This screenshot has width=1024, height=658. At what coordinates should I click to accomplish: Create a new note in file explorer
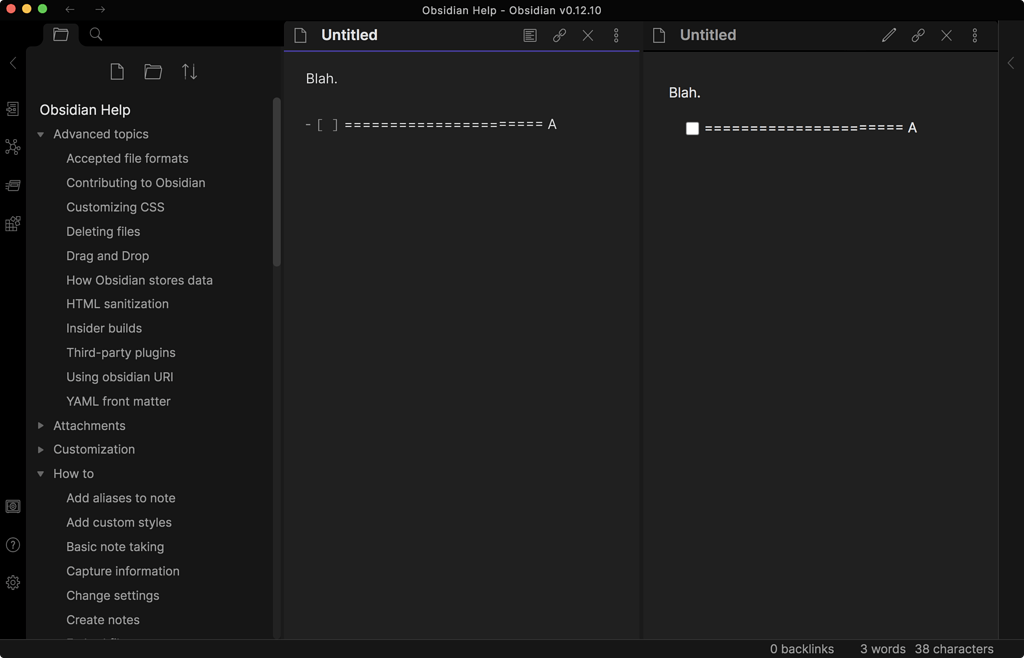click(x=117, y=72)
